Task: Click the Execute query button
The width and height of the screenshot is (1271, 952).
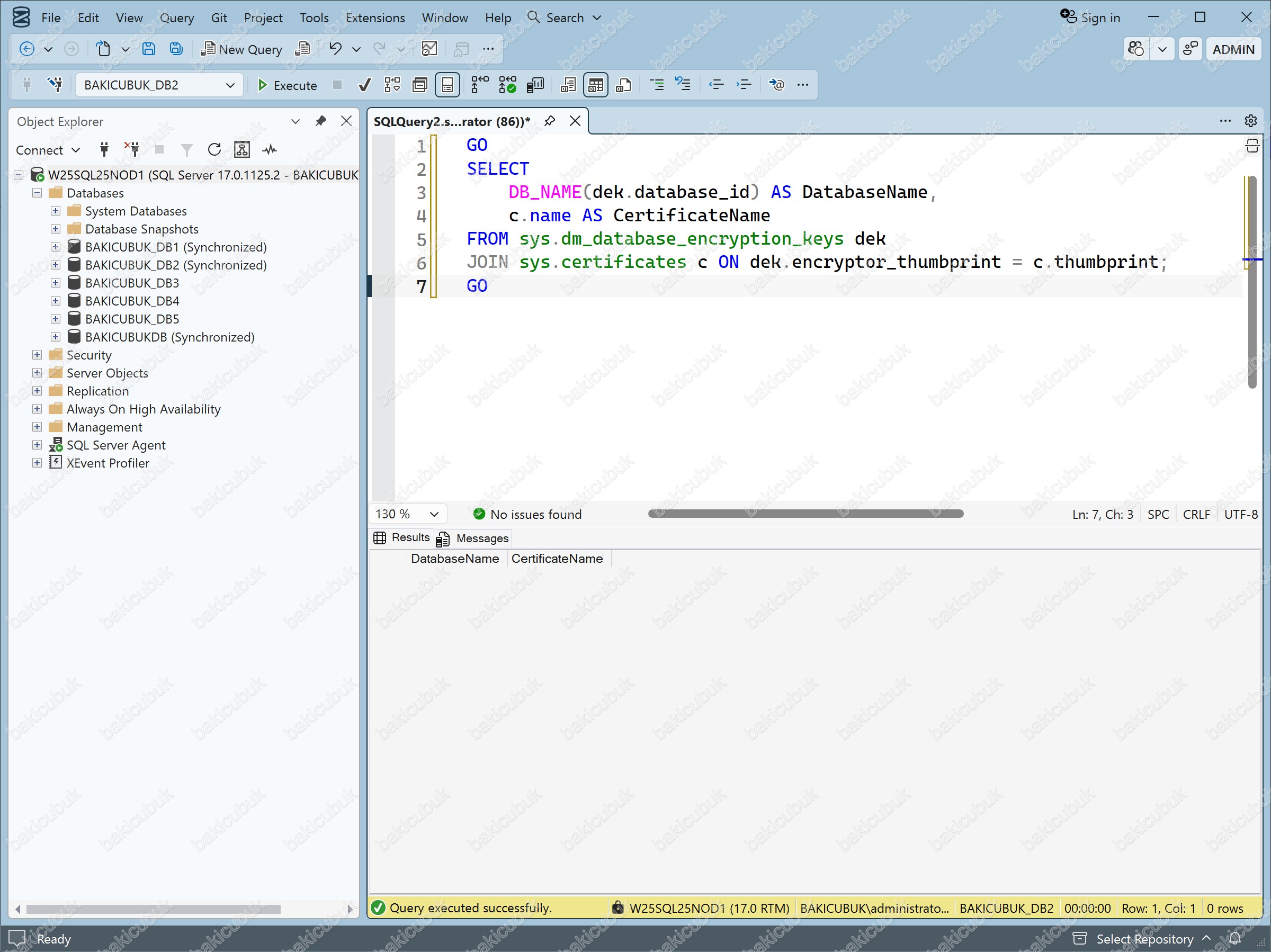Action: [x=287, y=85]
